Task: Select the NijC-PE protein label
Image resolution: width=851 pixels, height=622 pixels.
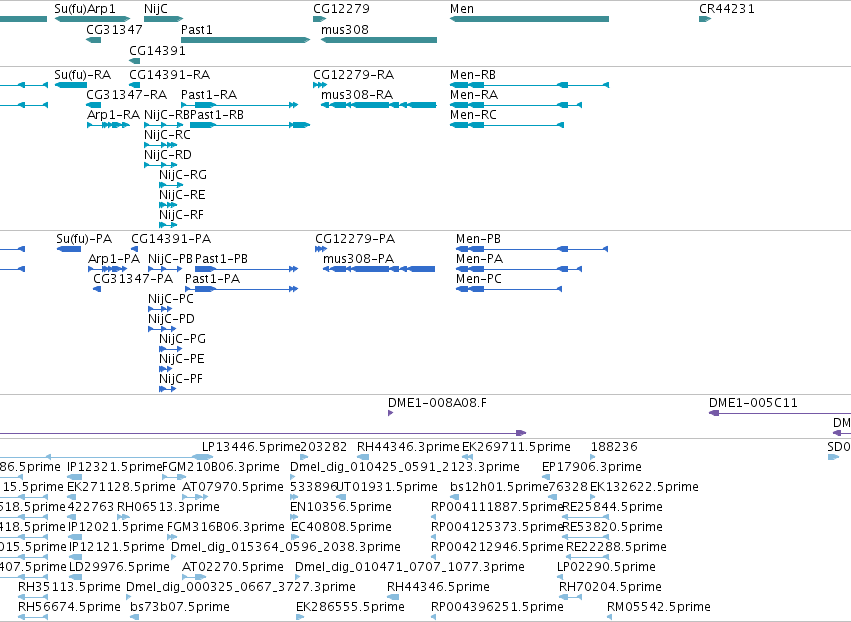Action: click(x=182, y=359)
